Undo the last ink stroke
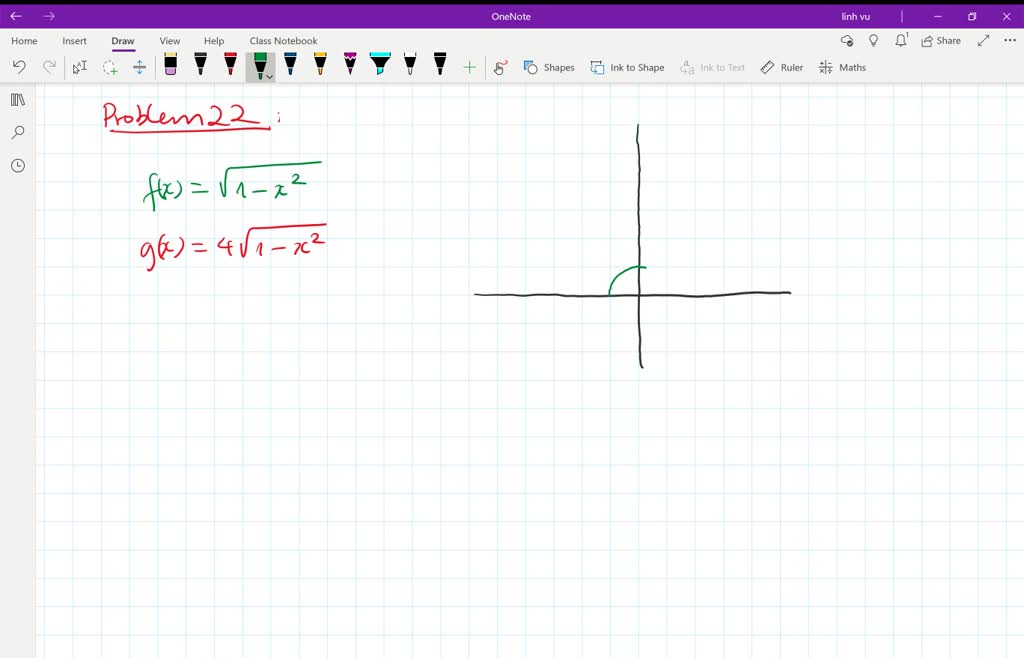The image size is (1024, 658). [x=20, y=67]
